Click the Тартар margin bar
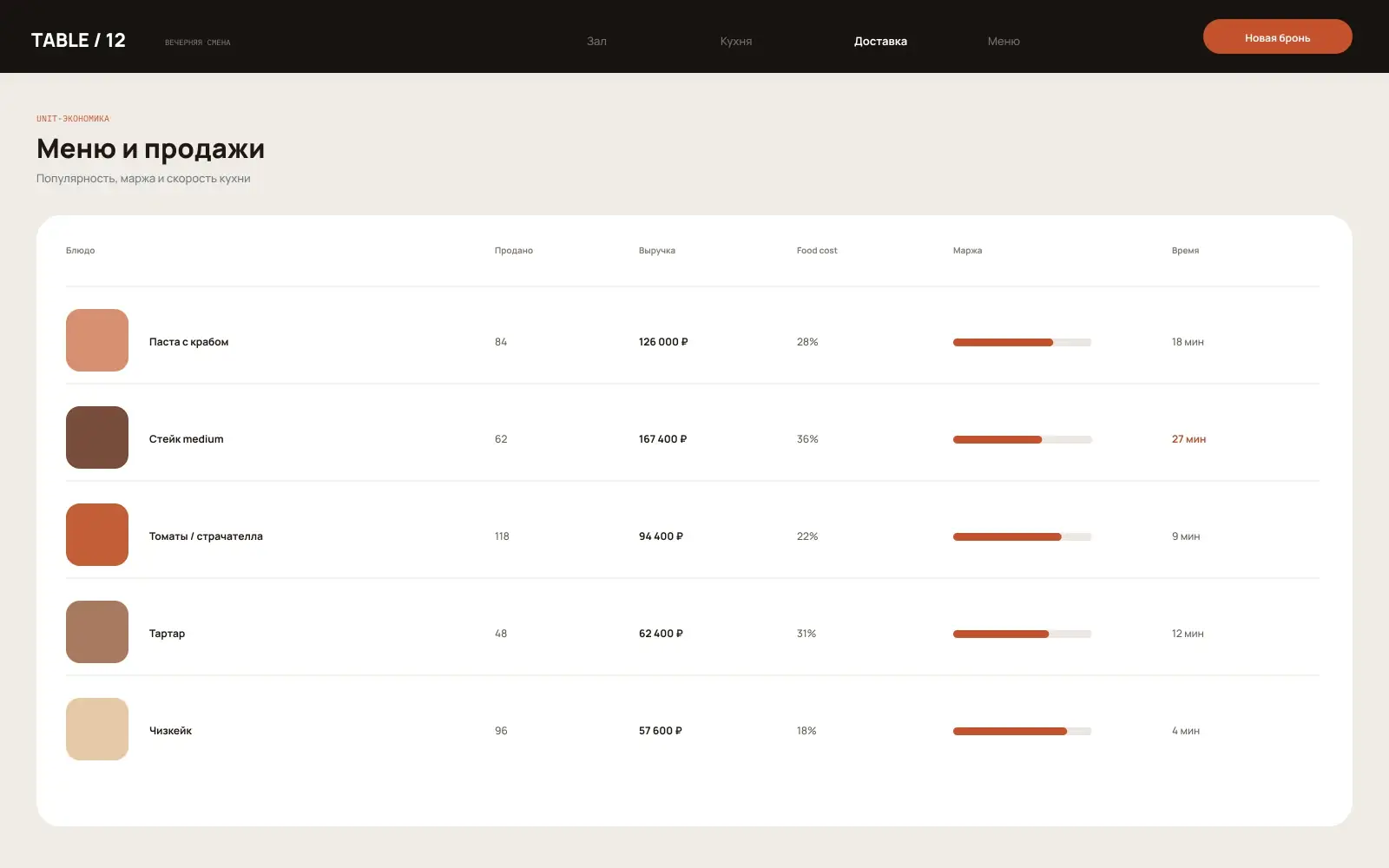1389x868 pixels. (1022, 634)
